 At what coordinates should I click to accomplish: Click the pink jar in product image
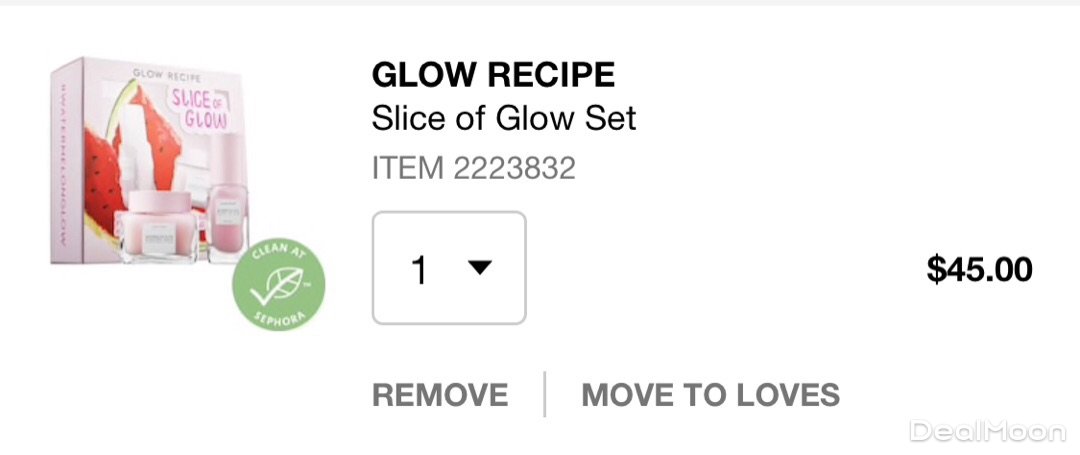(158, 225)
